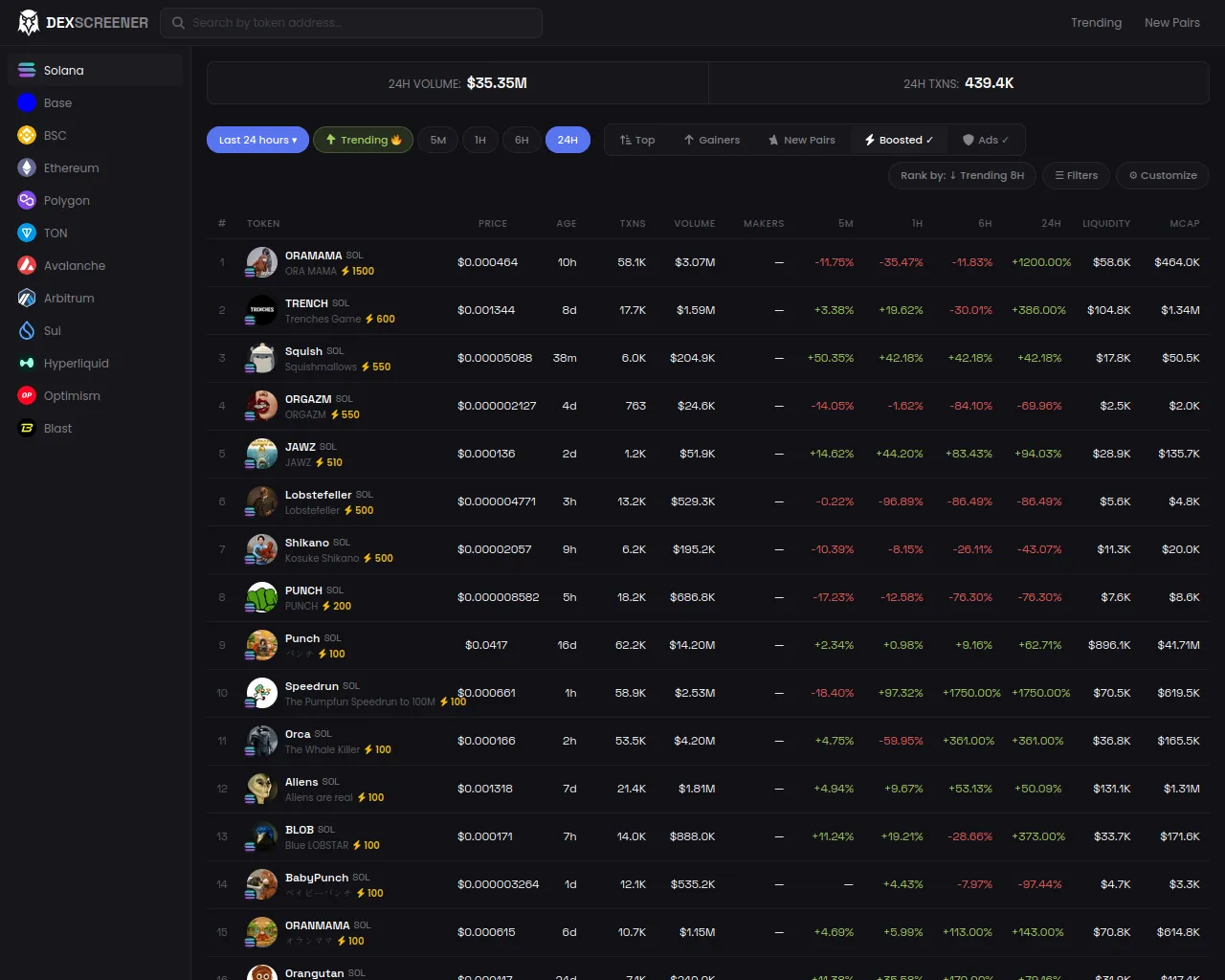Sort by the LIQUIDITY column header
The width and height of the screenshot is (1225, 980).
pyautogui.click(x=1106, y=223)
